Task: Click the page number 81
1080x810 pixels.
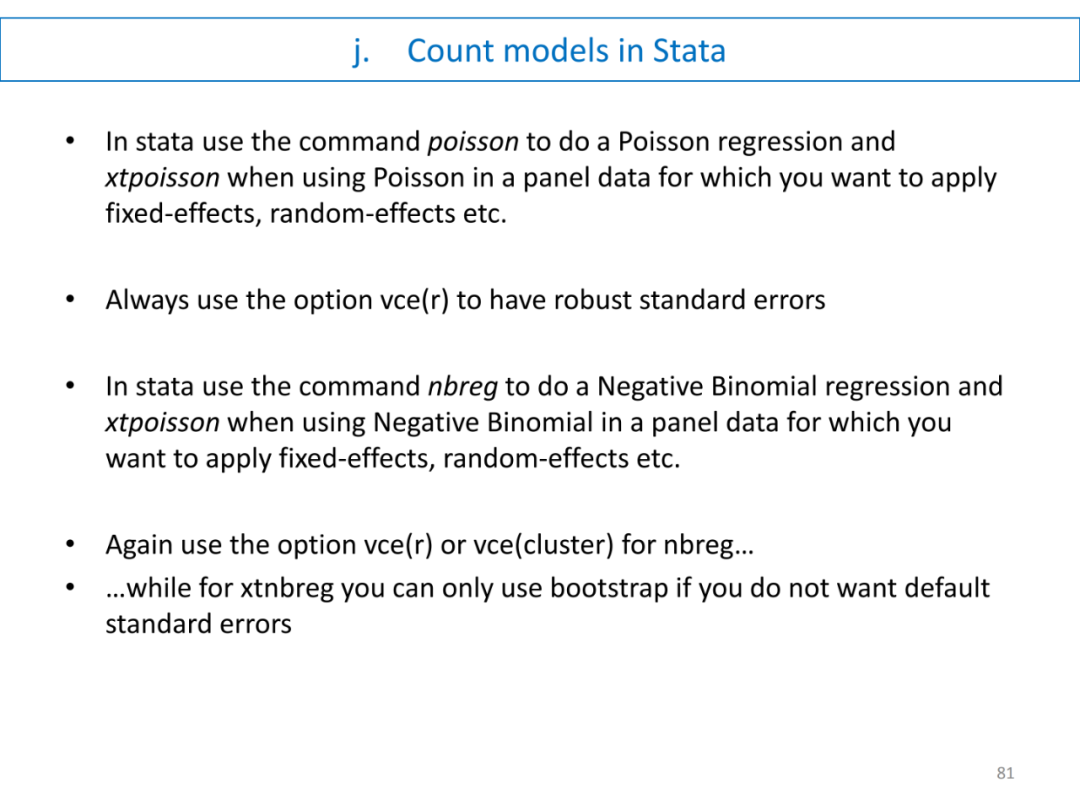Action: tap(1005, 773)
